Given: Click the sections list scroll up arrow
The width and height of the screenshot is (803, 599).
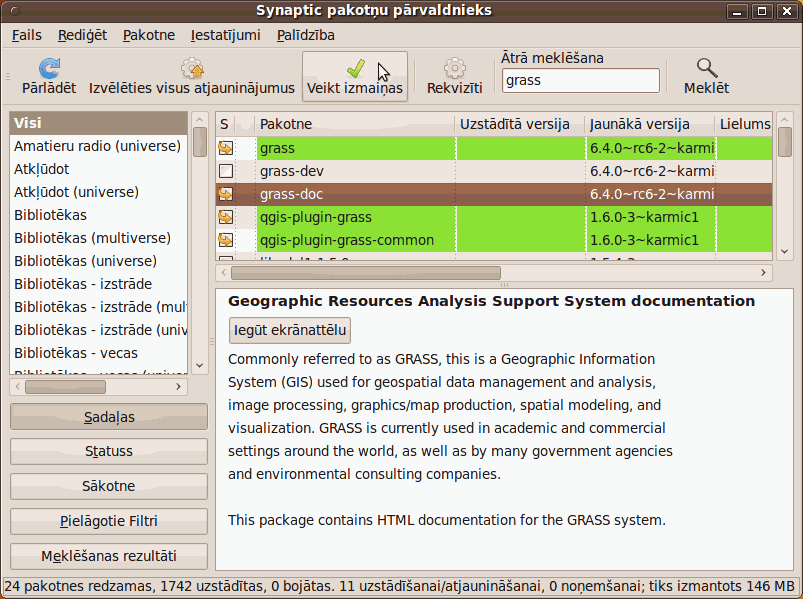Looking at the screenshot, I should (x=200, y=120).
